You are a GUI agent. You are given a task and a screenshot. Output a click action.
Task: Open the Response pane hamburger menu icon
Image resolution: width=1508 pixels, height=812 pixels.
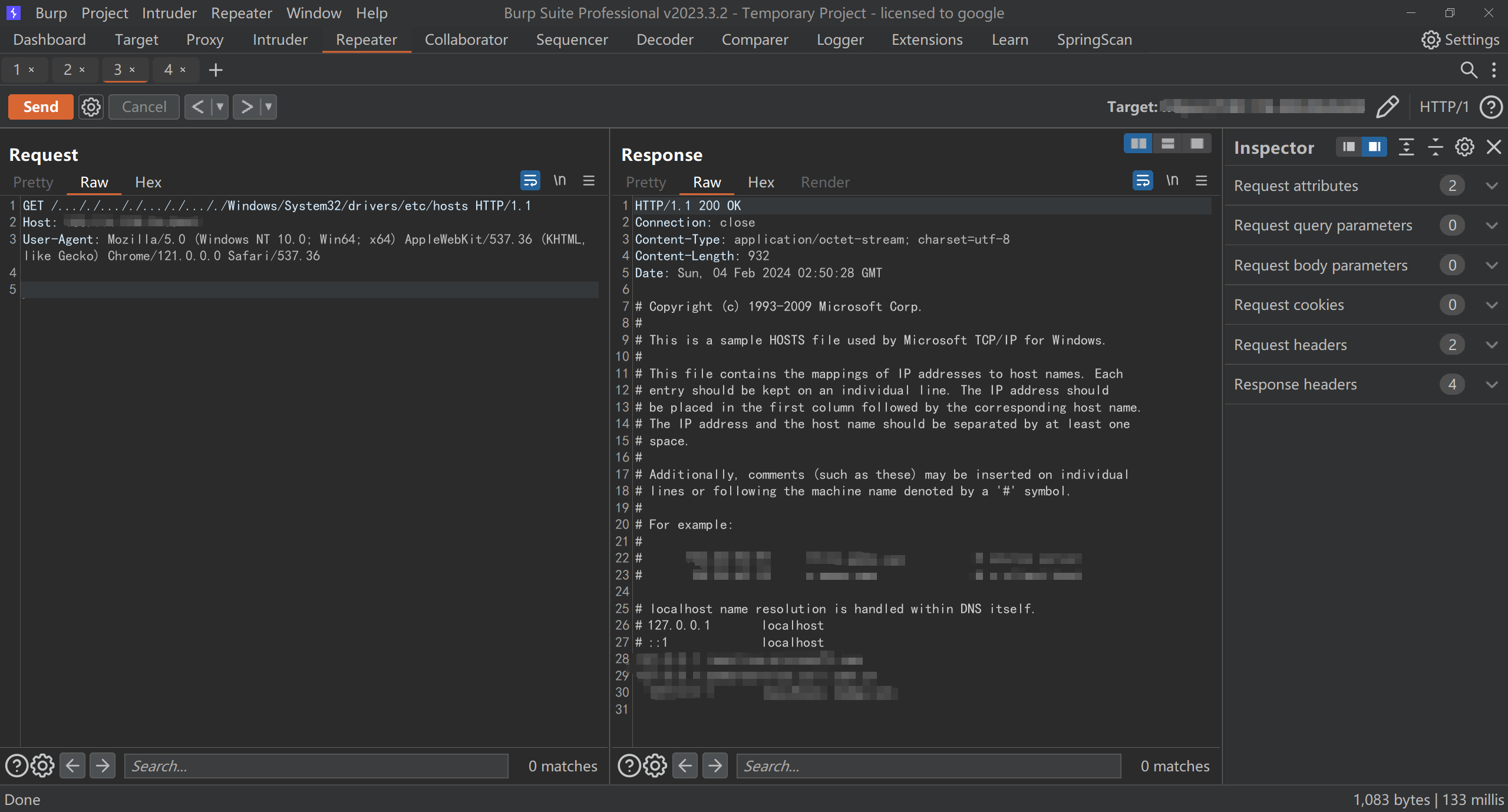pos(1201,181)
